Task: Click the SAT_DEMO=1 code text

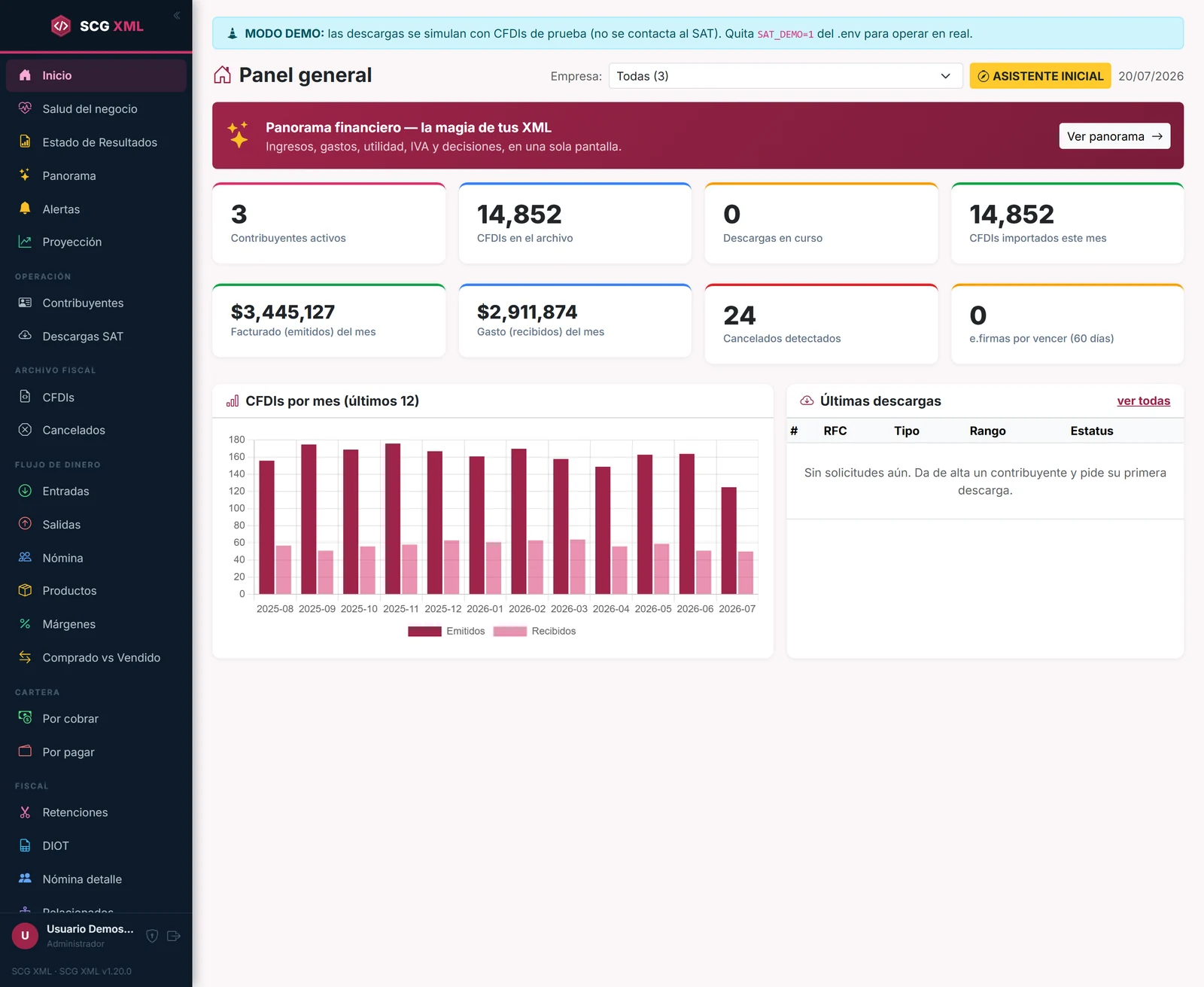Action: (x=785, y=34)
